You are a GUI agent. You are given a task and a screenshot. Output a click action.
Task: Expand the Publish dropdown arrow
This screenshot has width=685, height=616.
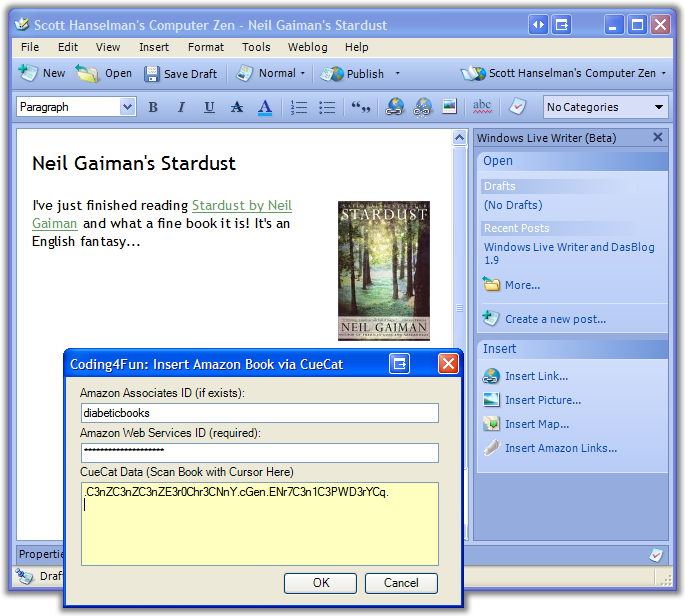coord(398,73)
